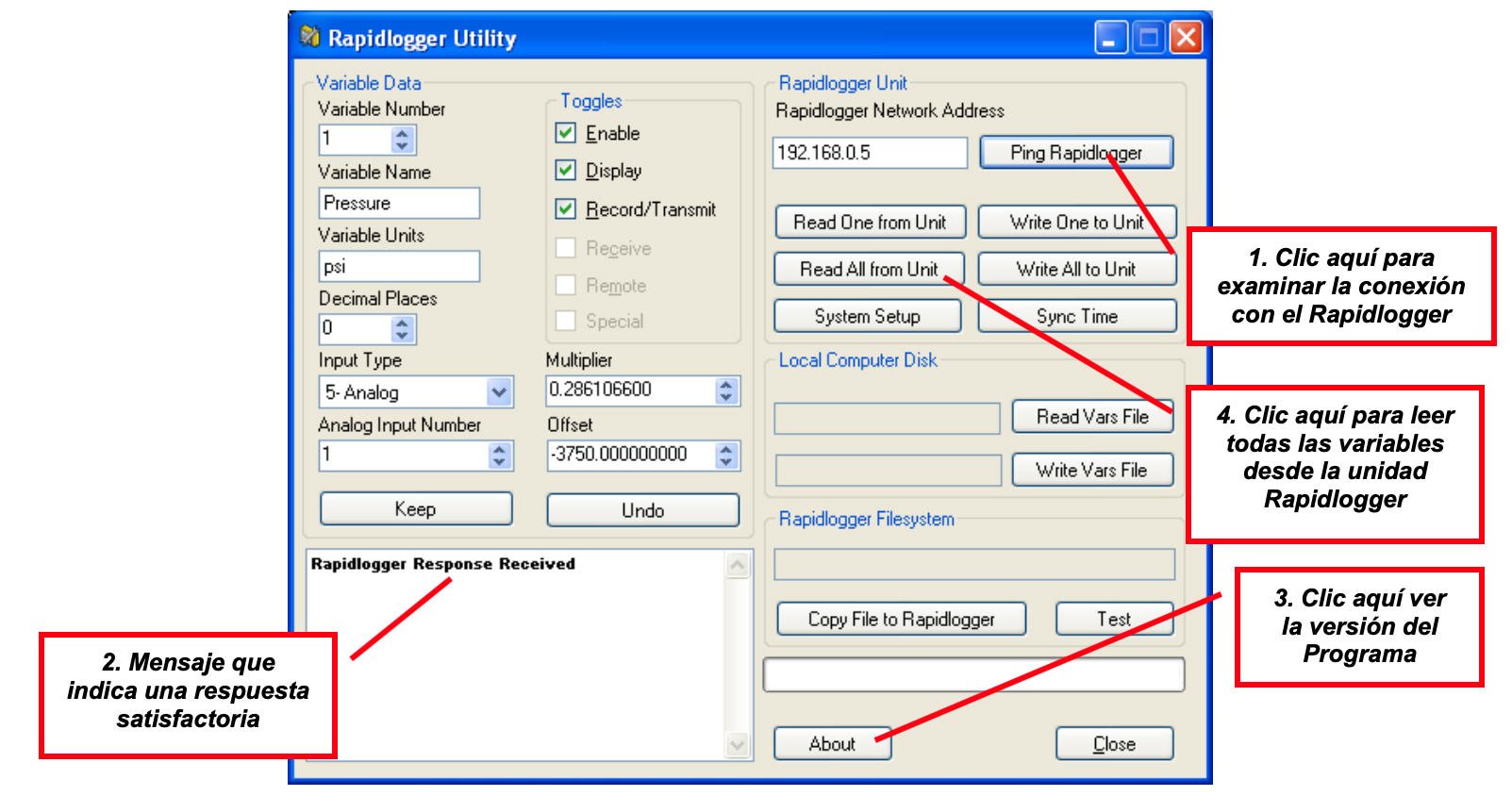Image resolution: width=1512 pixels, height=796 pixels.
Task: Click Write One to Unit
Action: click(x=1077, y=222)
